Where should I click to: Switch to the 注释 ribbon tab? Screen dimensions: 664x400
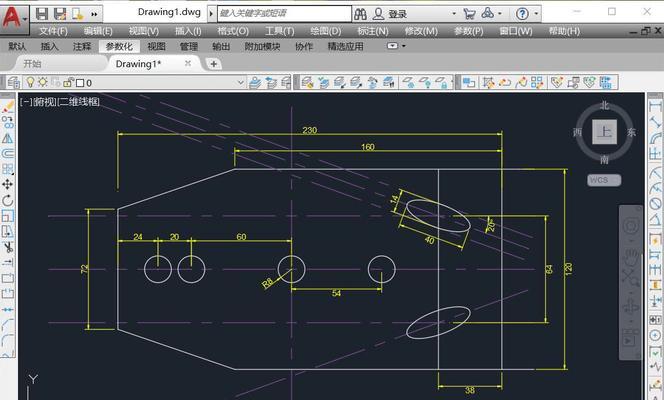pyautogui.click(x=82, y=47)
